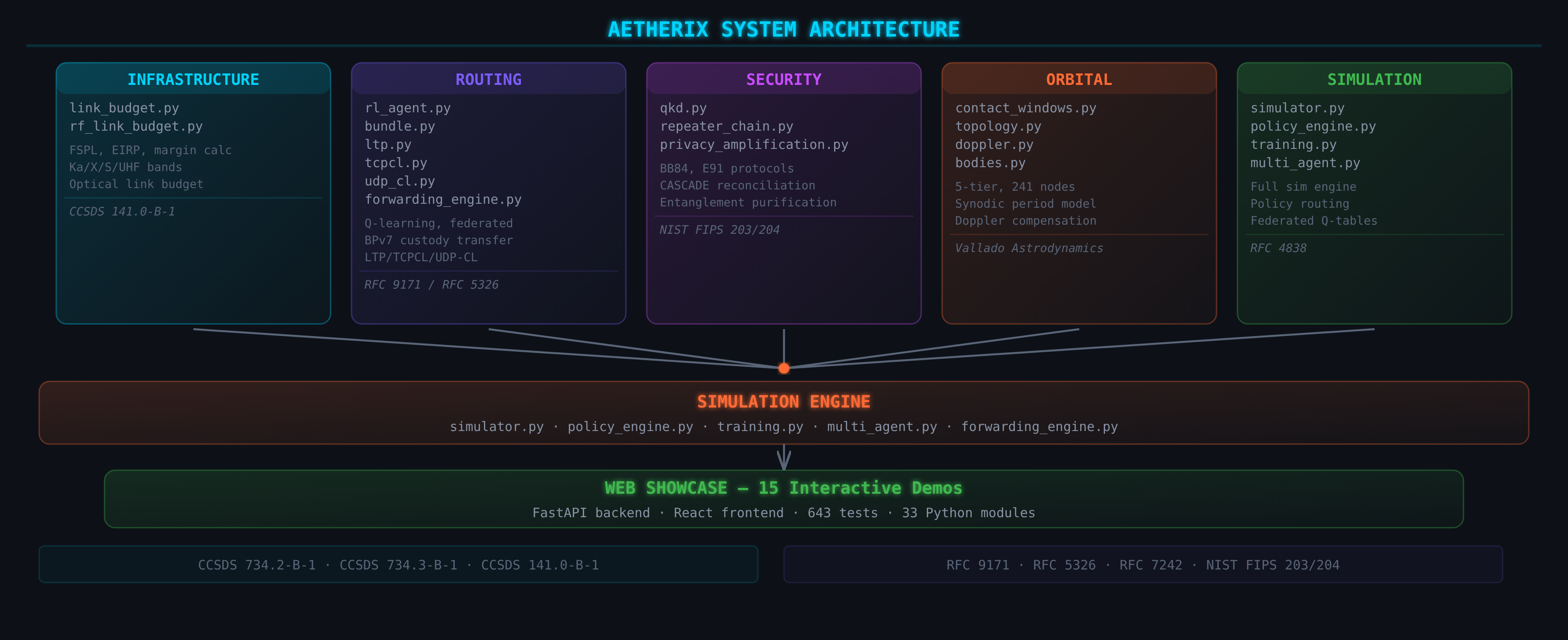Click 'Full sim engine' note

click(x=1303, y=187)
